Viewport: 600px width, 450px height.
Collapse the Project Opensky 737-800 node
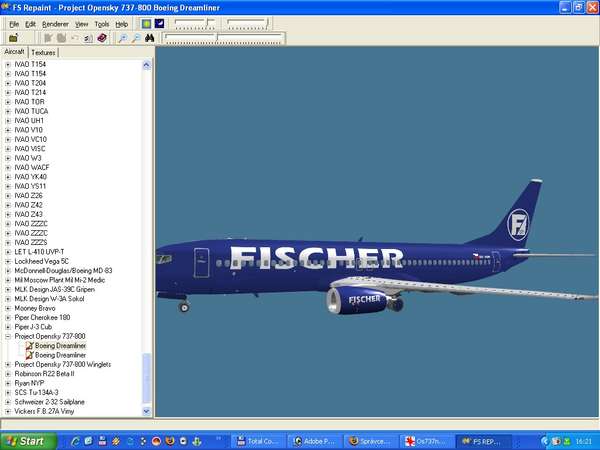pos(8,336)
